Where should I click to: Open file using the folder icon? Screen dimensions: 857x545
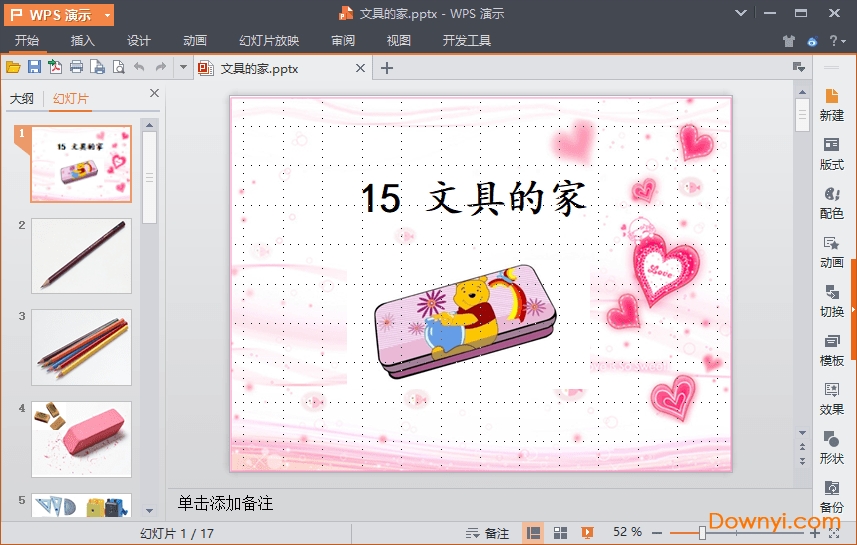[x=13, y=67]
